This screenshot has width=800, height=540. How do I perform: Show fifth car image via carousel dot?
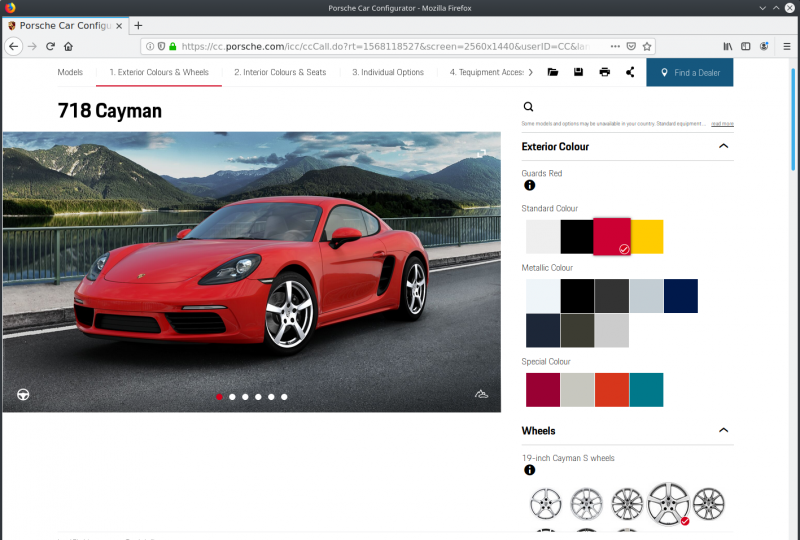pos(271,397)
